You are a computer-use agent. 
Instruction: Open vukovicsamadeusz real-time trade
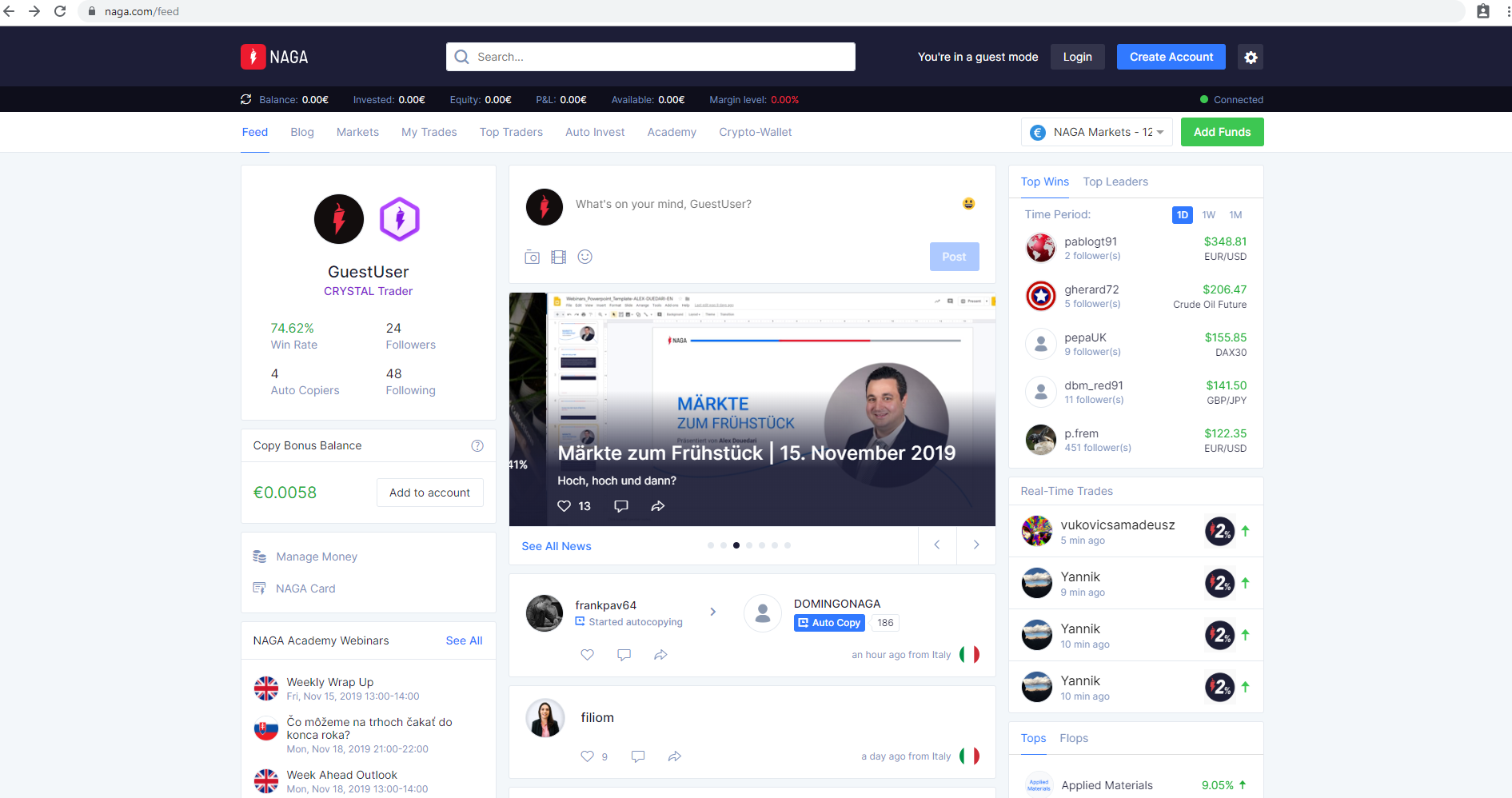tap(1135, 531)
